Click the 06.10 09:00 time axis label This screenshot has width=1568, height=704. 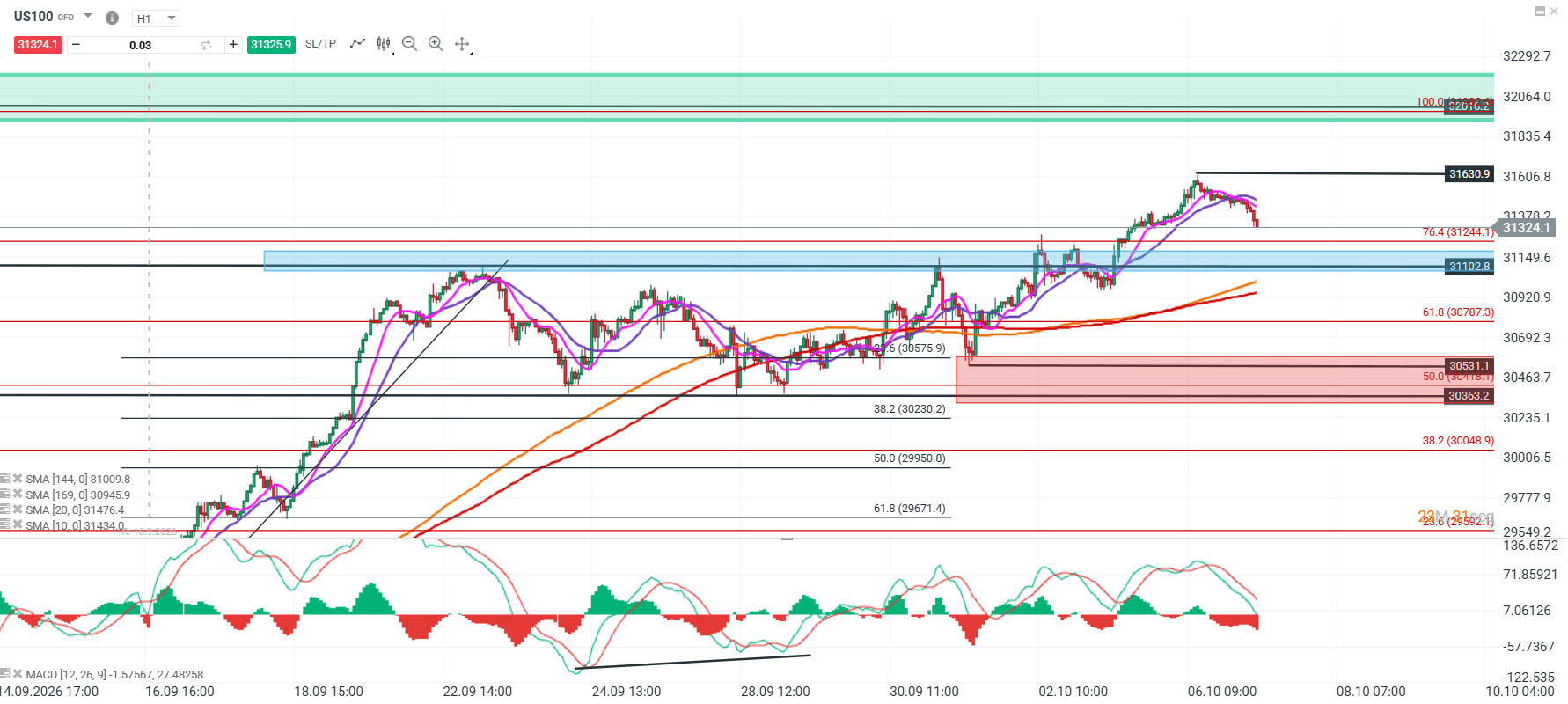1222,692
